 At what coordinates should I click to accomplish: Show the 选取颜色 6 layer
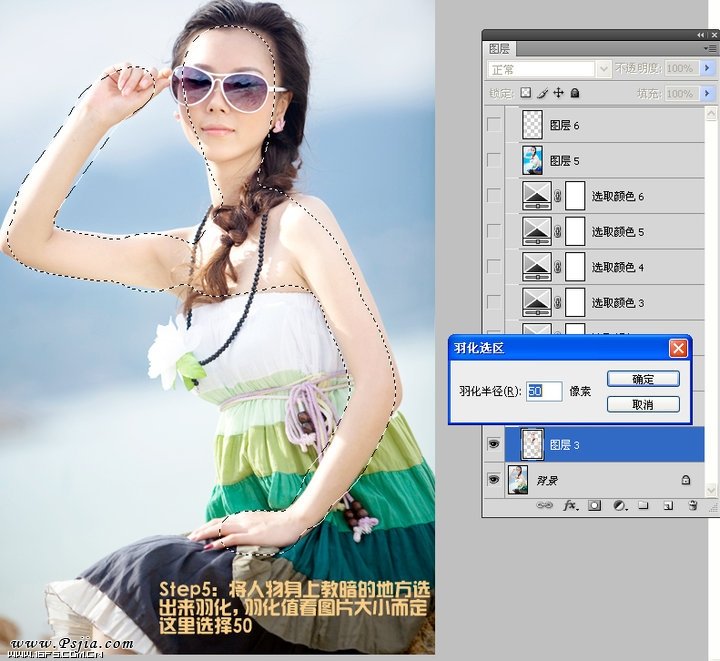coord(494,196)
